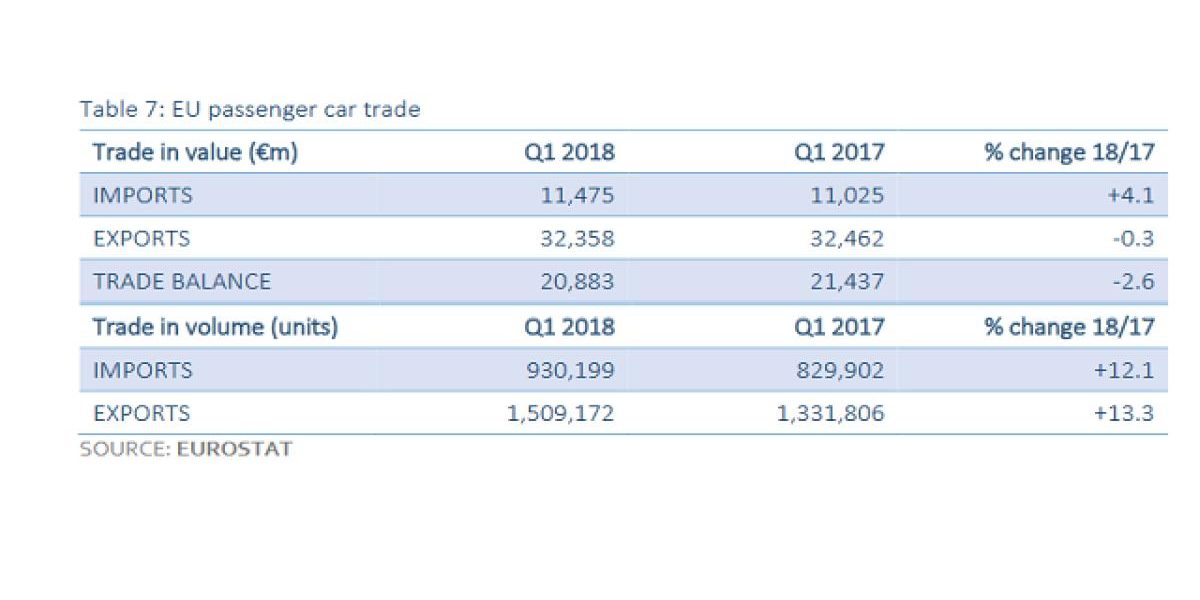Select the export volume 1,509,172
The height and width of the screenshot is (600, 1200).
tap(559, 413)
